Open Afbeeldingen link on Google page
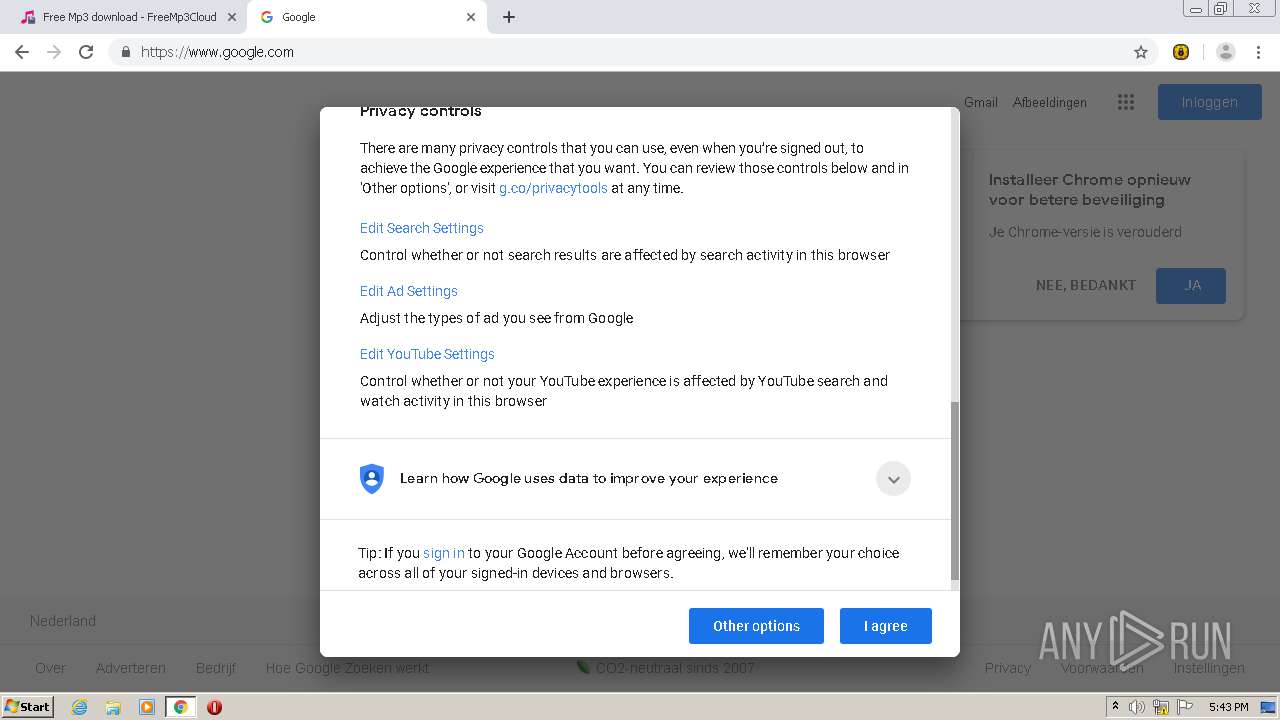 coord(1050,102)
